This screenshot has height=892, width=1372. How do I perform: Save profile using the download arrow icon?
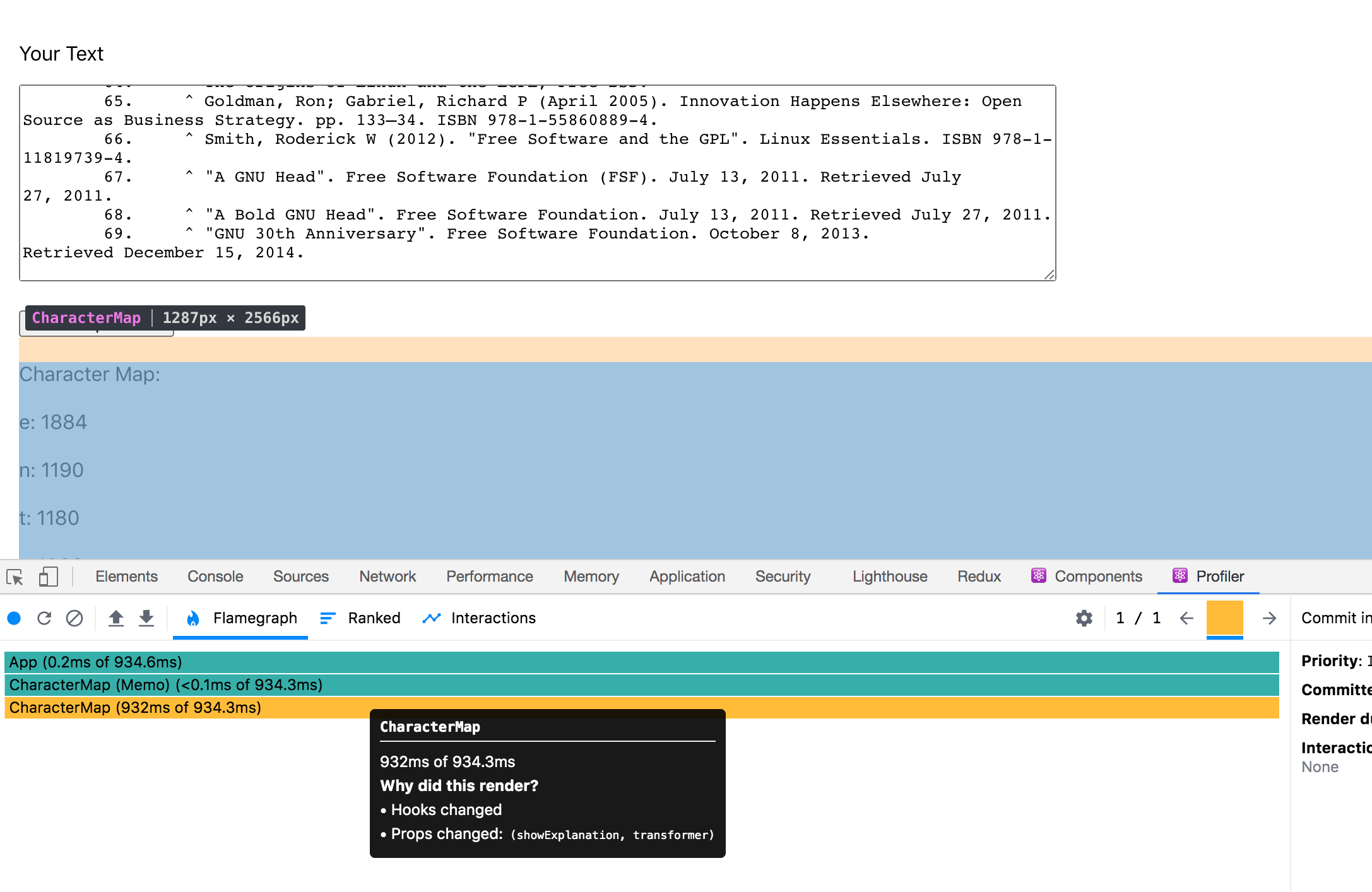click(146, 618)
